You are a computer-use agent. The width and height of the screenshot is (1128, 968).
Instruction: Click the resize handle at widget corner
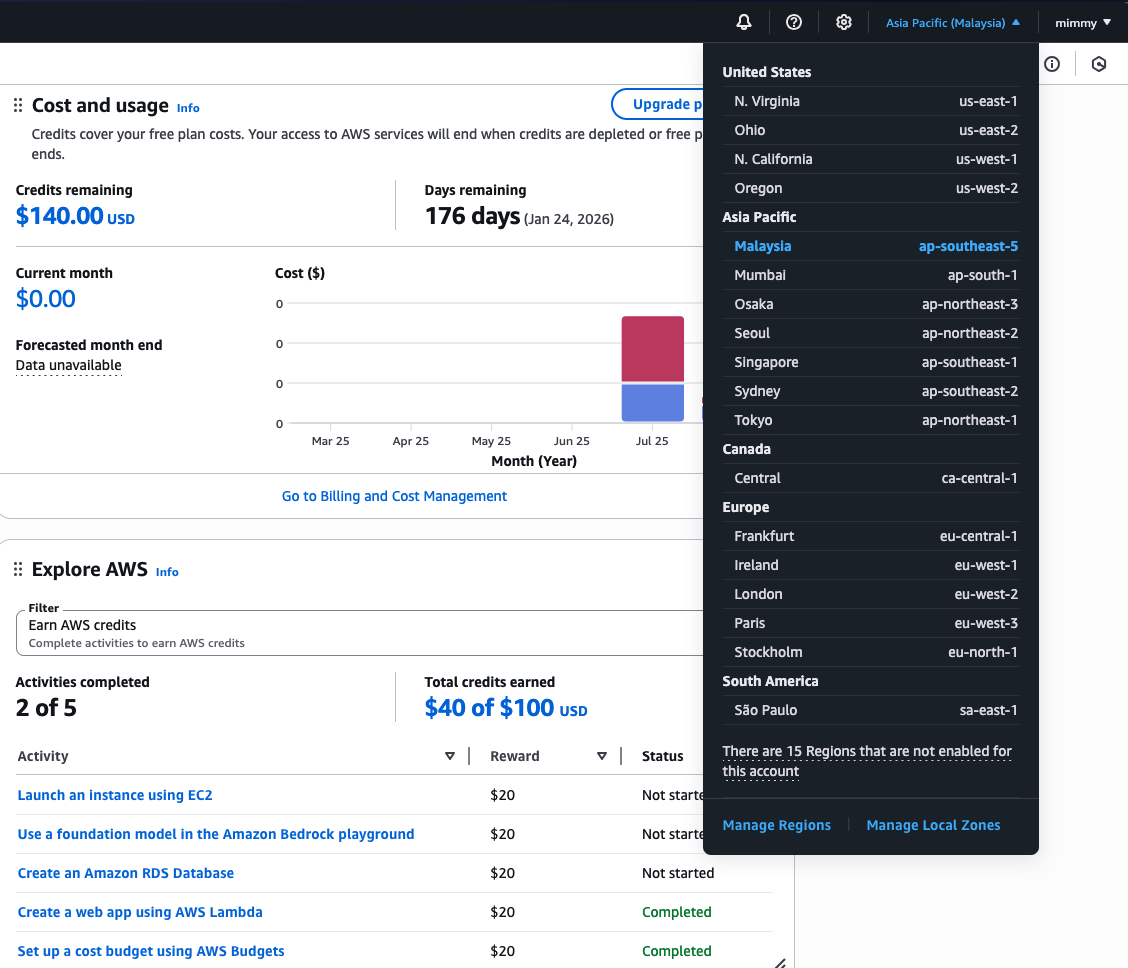pyautogui.click(x=780, y=962)
